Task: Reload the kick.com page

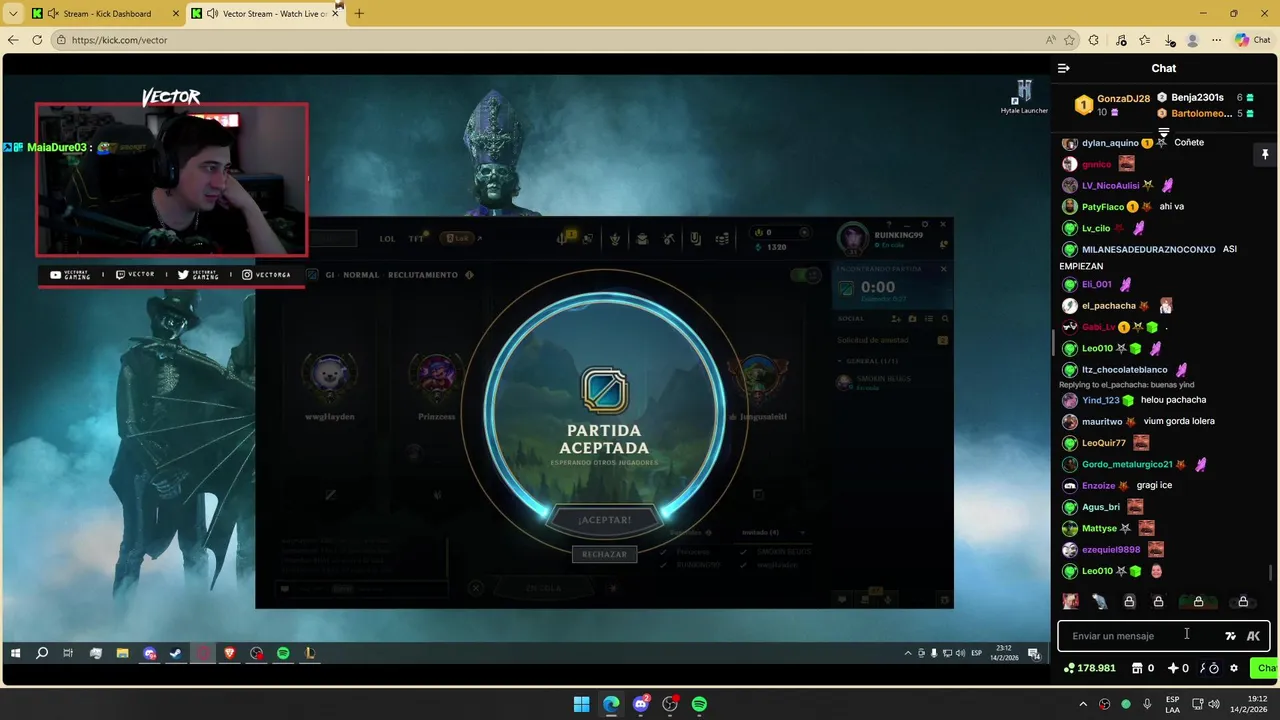Action: [x=37, y=40]
